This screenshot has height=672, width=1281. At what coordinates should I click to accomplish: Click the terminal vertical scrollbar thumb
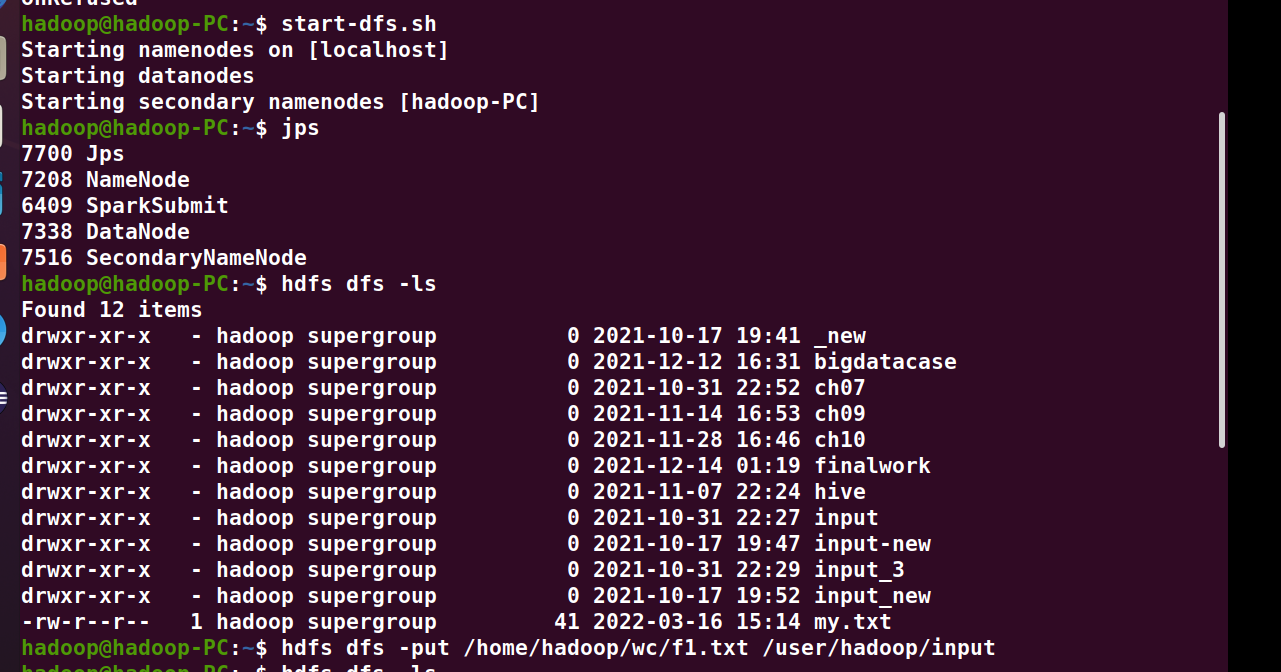point(1221,280)
